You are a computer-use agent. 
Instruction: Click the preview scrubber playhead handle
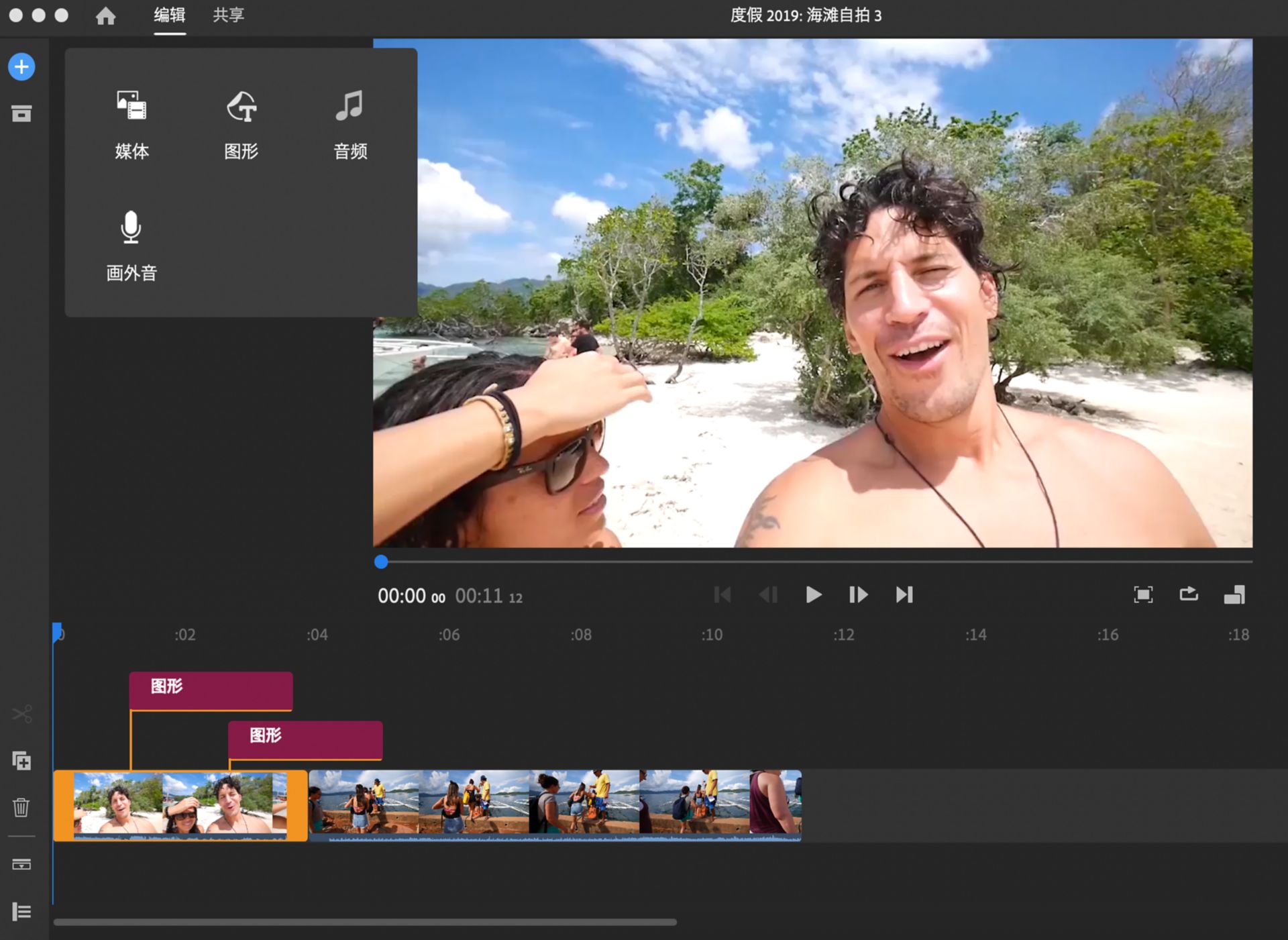pos(381,562)
